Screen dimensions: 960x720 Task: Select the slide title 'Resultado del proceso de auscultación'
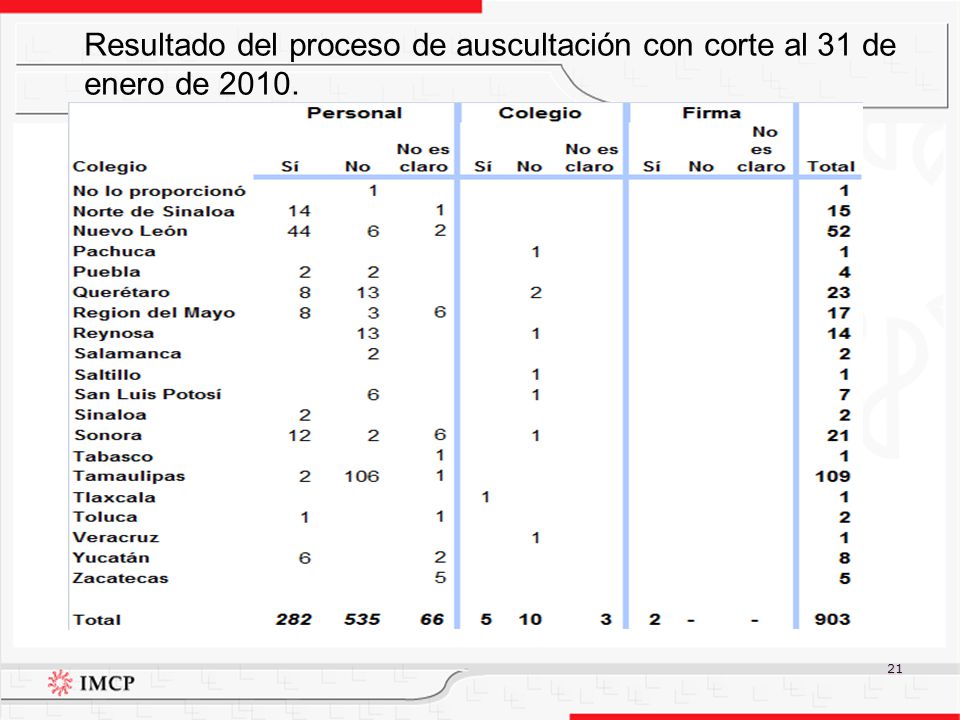tap(358, 45)
